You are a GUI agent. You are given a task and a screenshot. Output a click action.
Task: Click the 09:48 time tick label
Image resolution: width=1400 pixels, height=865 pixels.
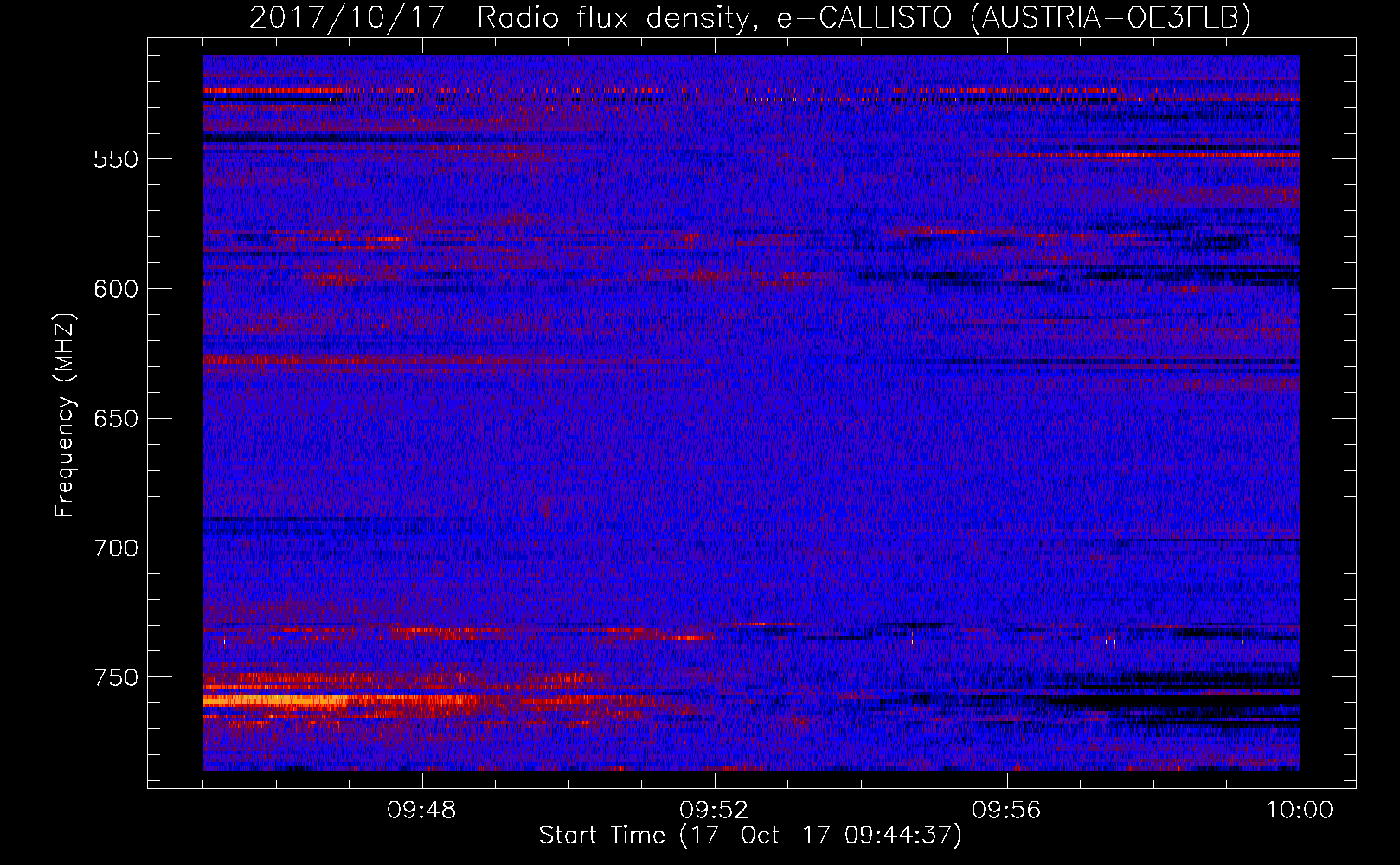(x=421, y=811)
